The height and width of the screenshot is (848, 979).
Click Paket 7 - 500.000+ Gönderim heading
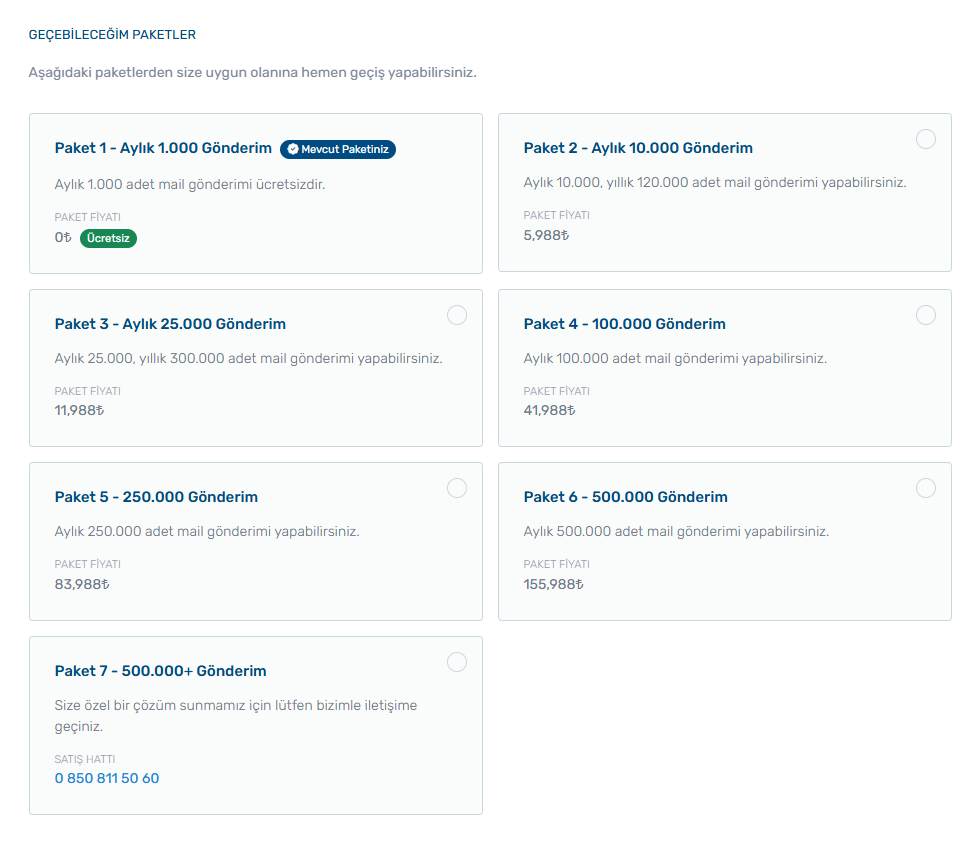[160, 671]
